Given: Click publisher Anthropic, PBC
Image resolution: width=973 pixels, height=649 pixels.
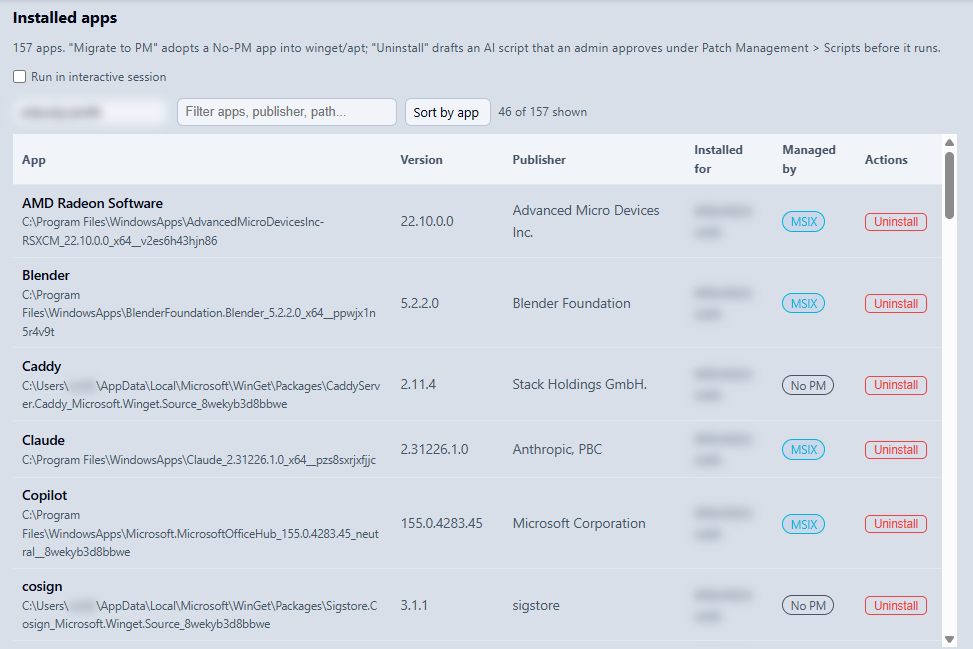Looking at the screenshot, I should pos(557,449).
